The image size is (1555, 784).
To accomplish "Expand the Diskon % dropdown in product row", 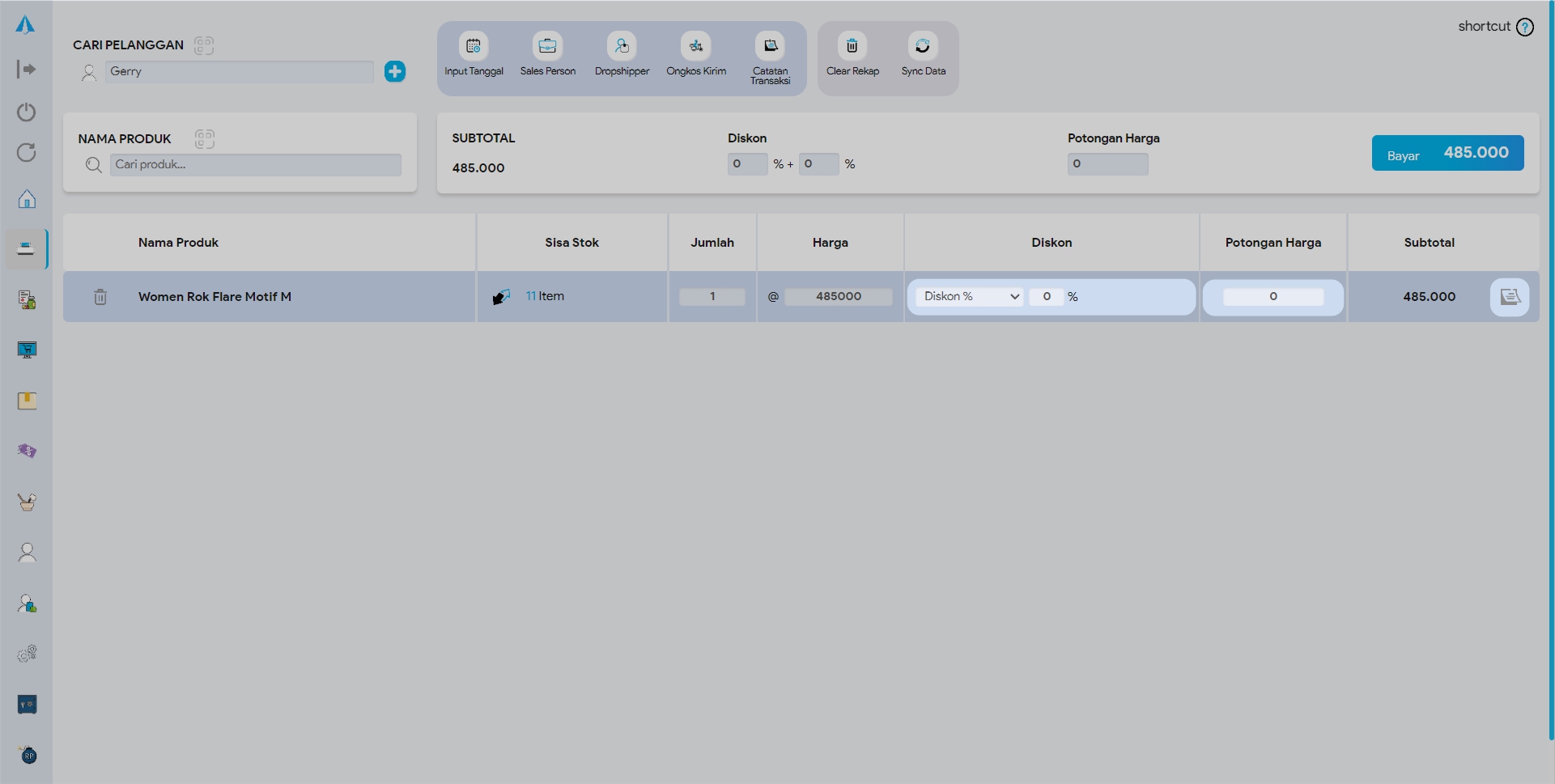I will click(x=970, y=297).
